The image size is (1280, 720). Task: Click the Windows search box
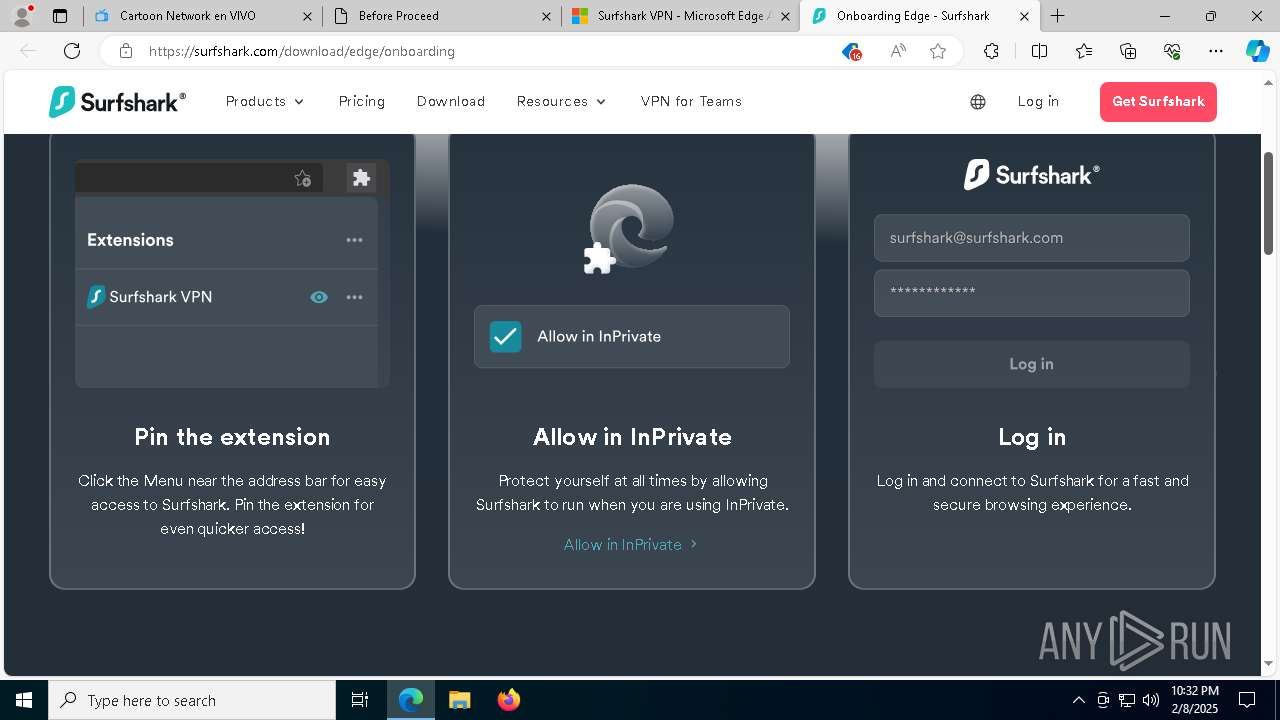(192, 700)
